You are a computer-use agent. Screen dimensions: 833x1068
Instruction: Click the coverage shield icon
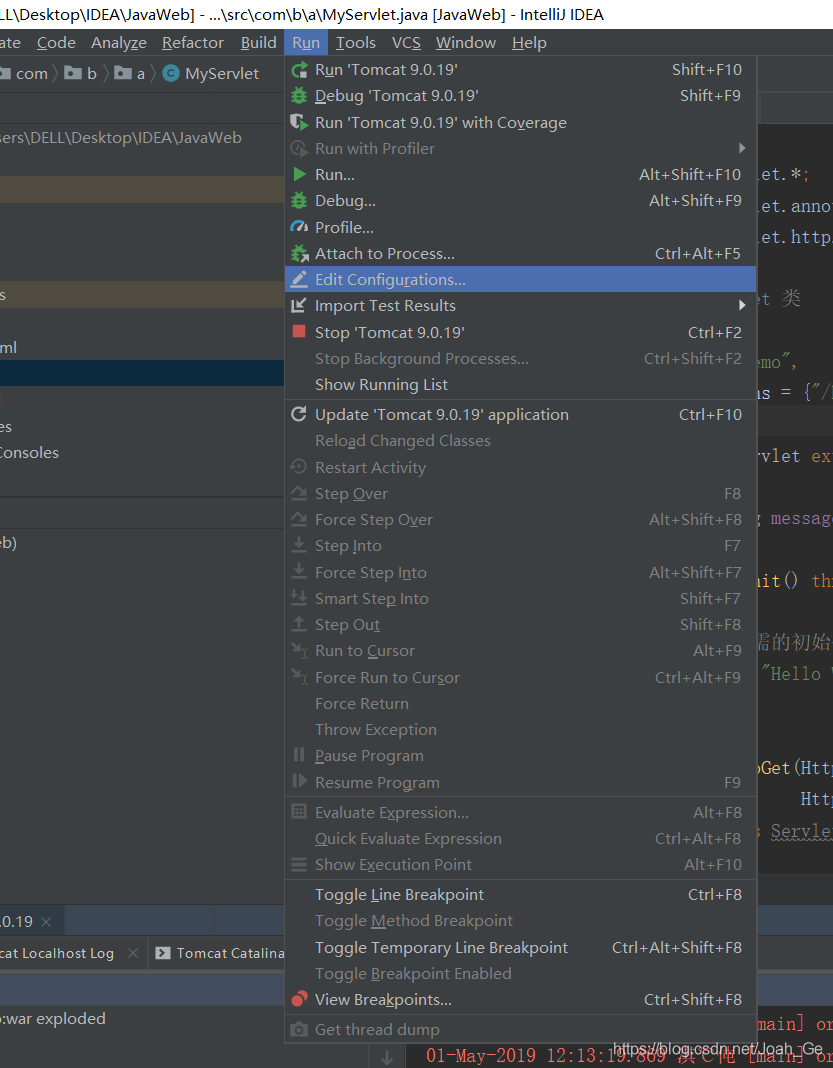[299, 123]
